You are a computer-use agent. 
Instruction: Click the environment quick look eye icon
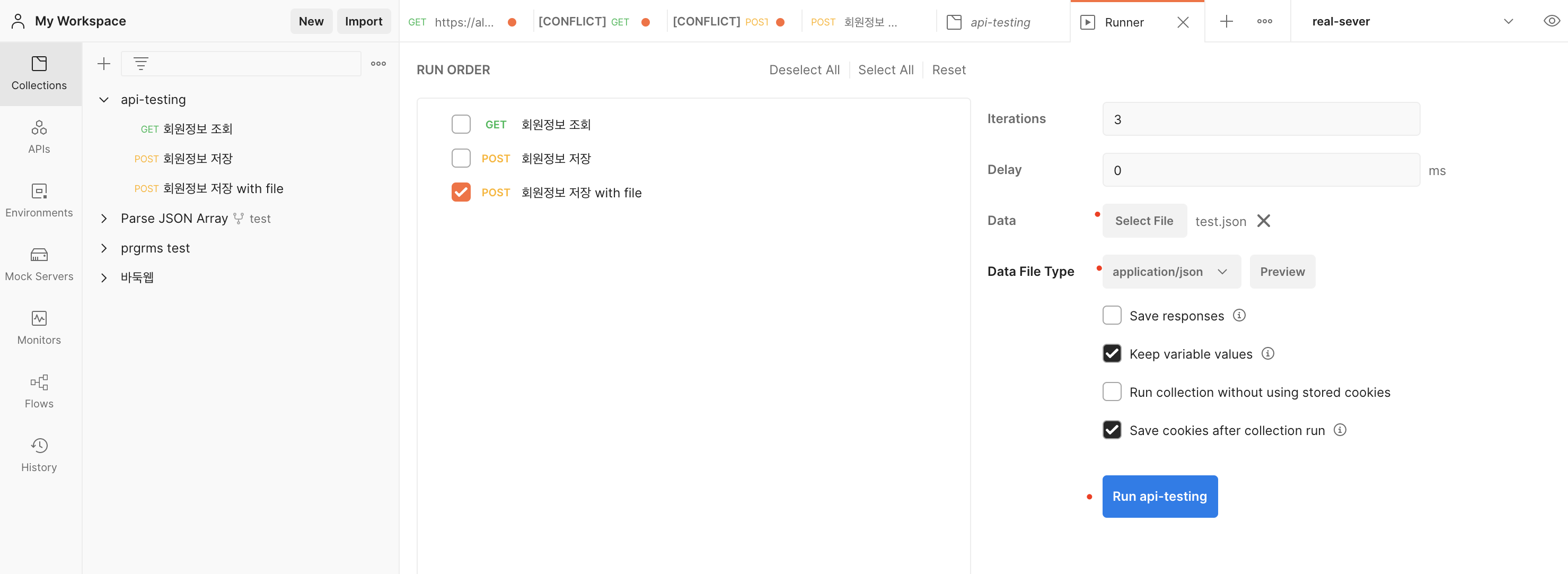point(1551,21)
